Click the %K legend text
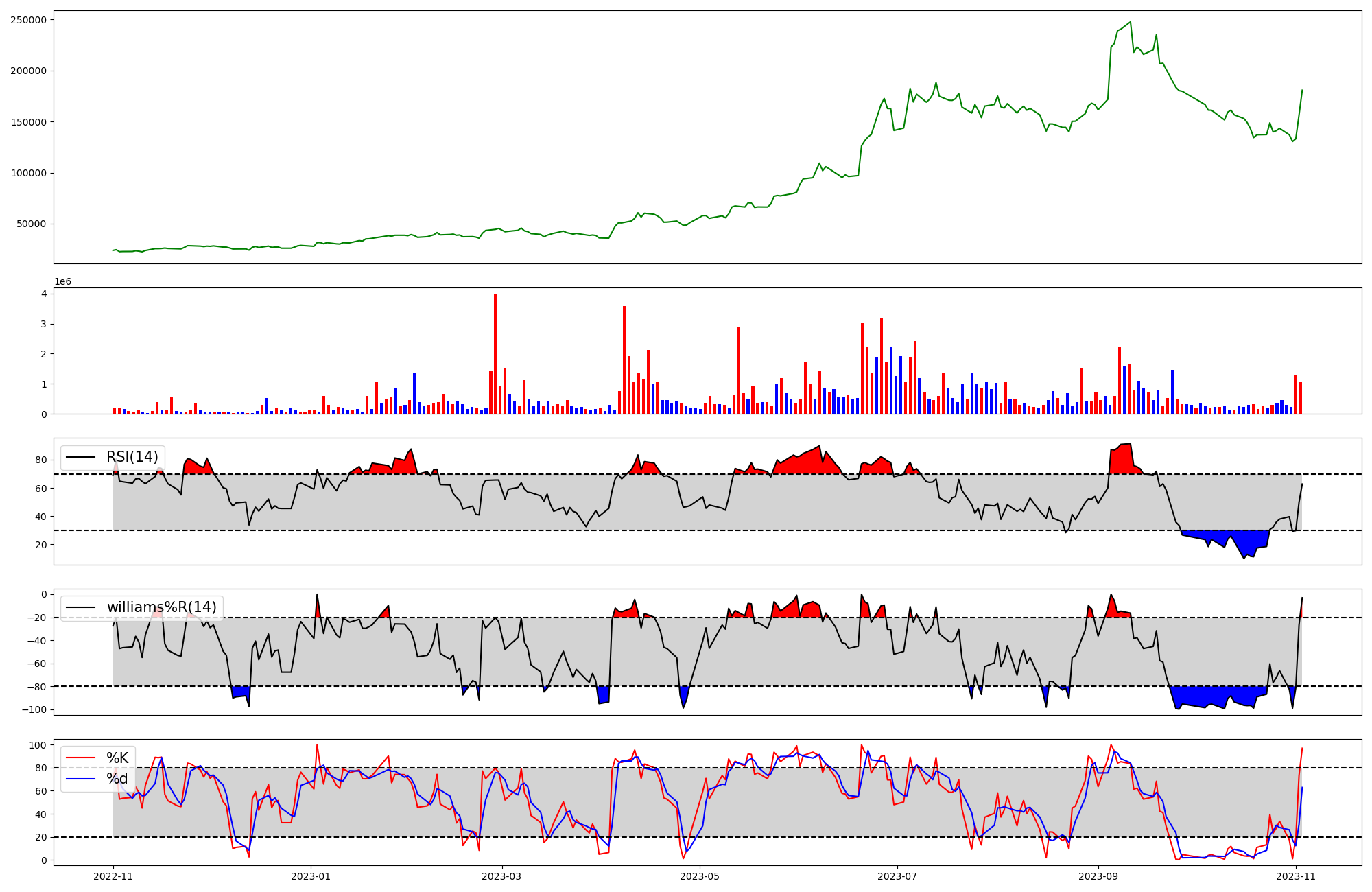The height and width of the screenshot is (892, 1372). tap(117, 758)
